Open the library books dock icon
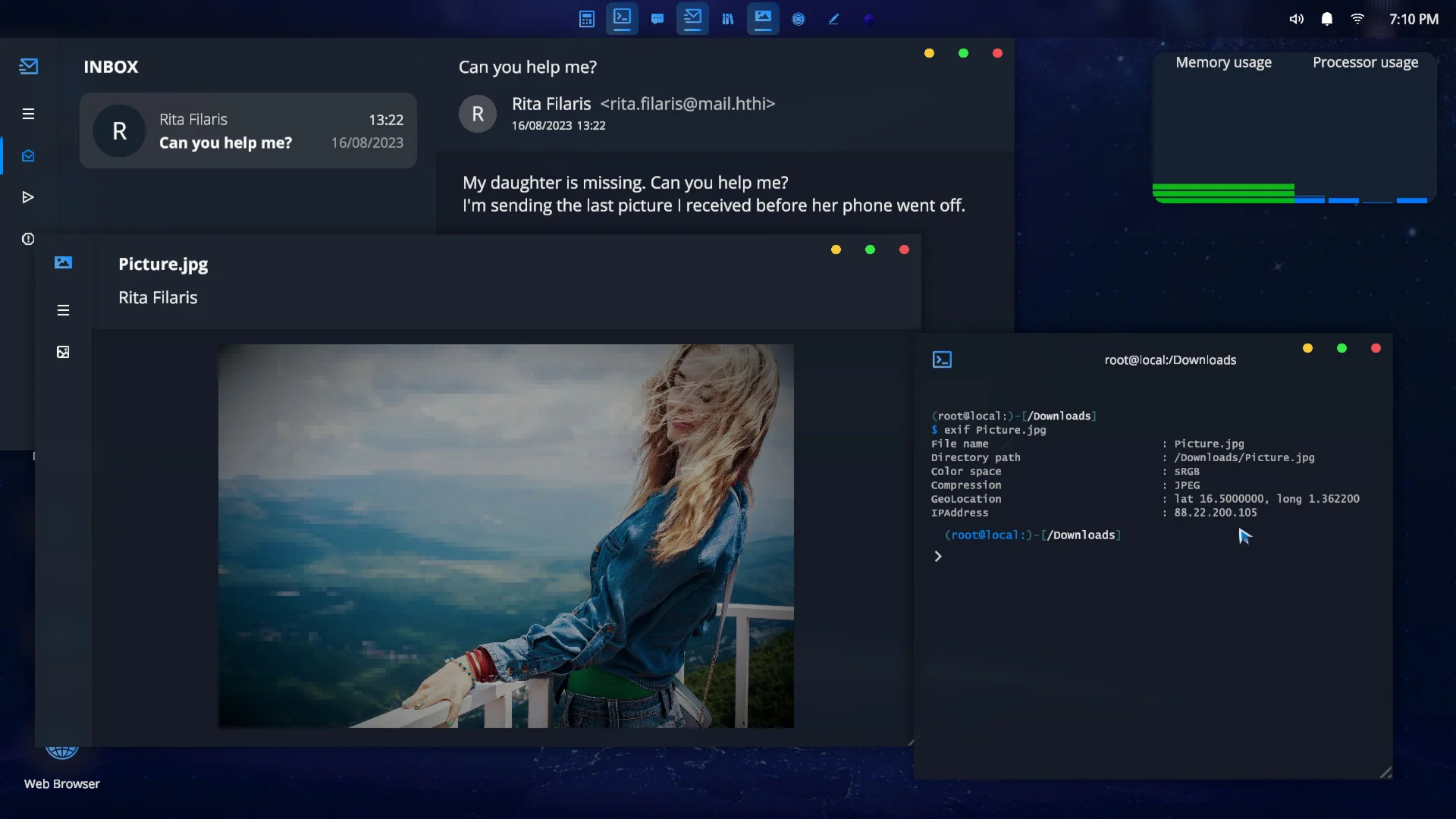The width and height of the screenshot is (1456, 819). pyautogui.click(x=728, y=19)
